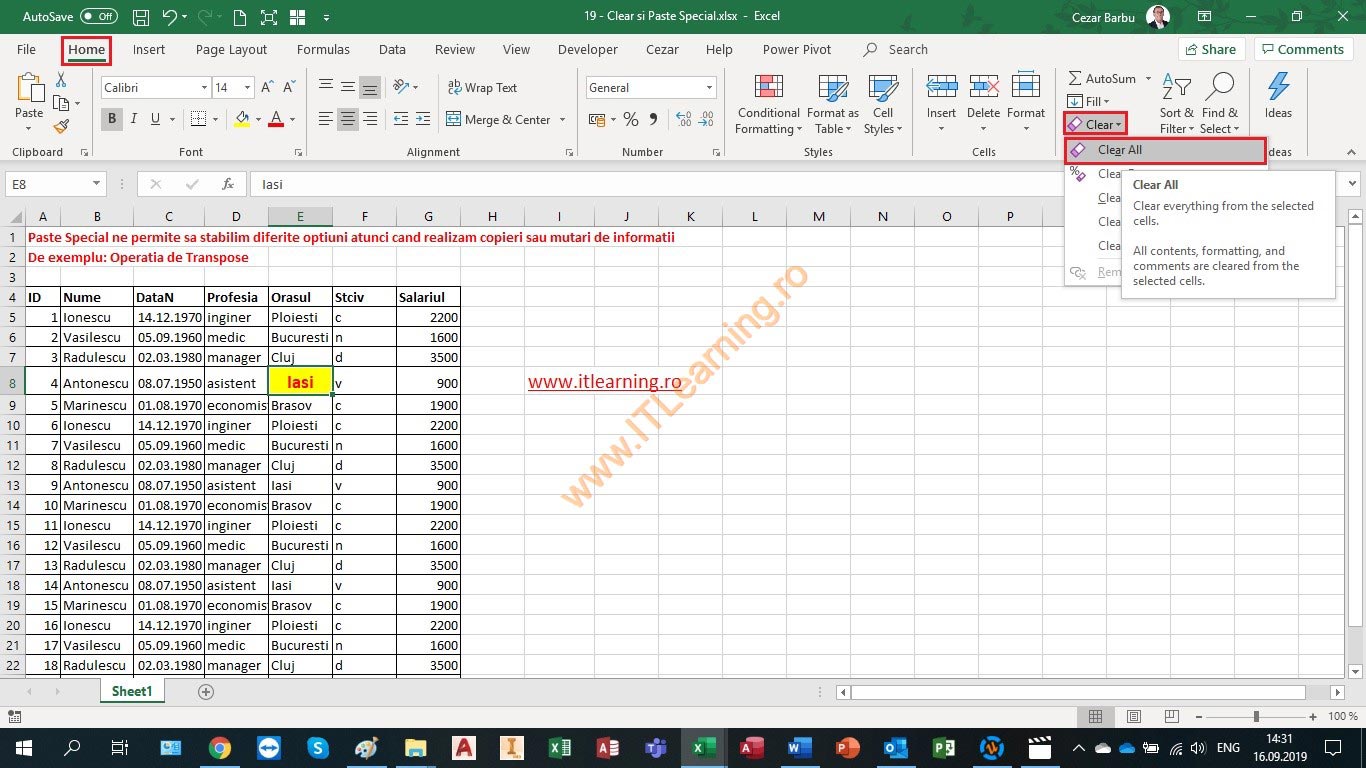Click the zoom slider in status bar
Screen dimensions: 1366x768
(1255, 717)
